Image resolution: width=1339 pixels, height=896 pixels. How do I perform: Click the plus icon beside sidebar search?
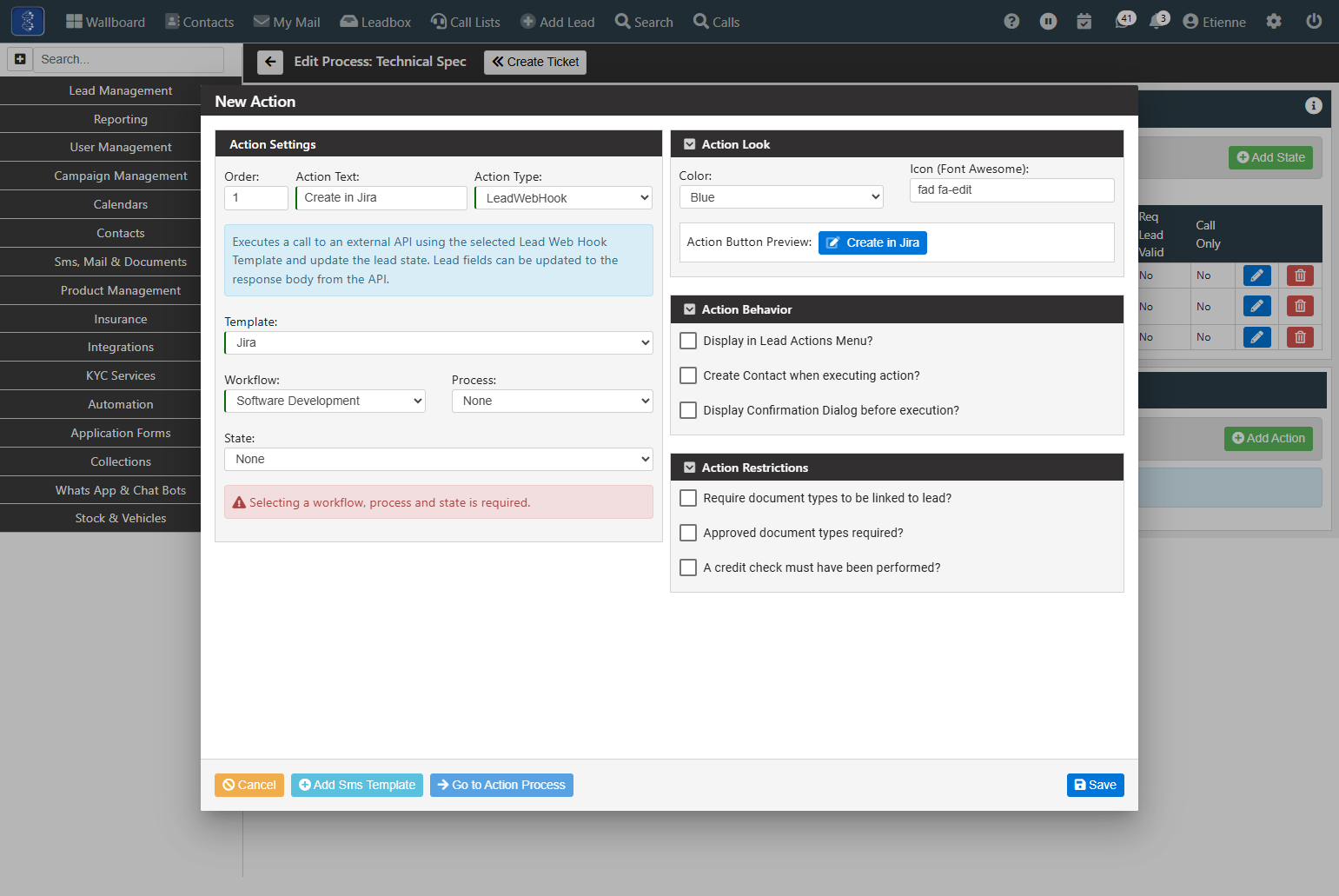point(20,59)
